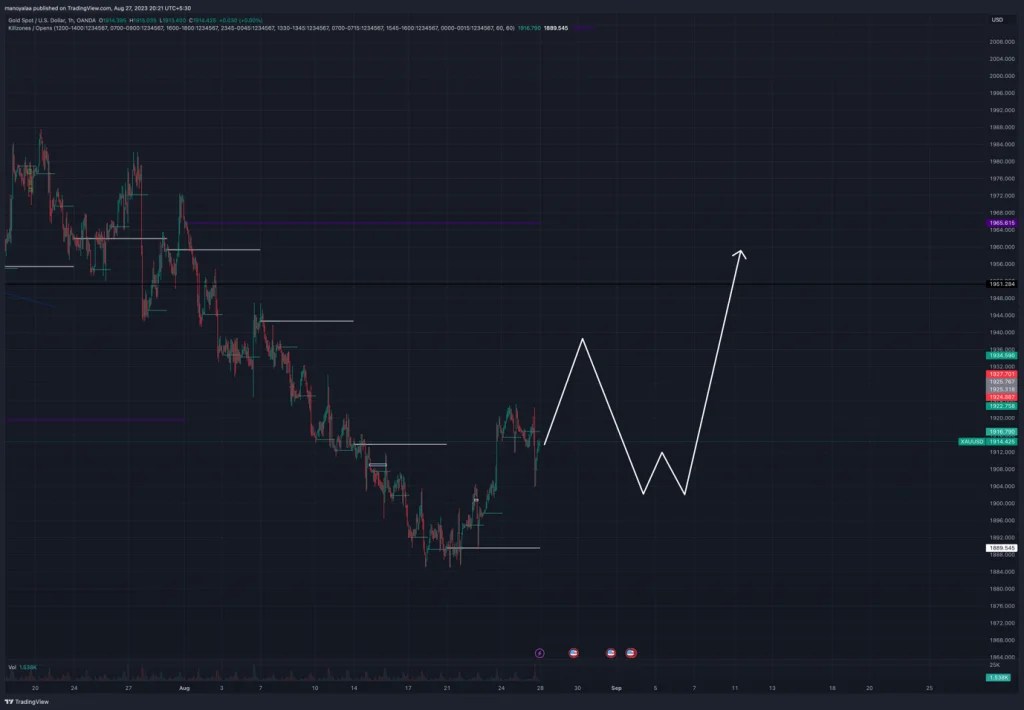Select the green 1934.596 price label
The width and height of the screenshot is (1024, 710).
pyautogui.click(x=1002, y=355)
